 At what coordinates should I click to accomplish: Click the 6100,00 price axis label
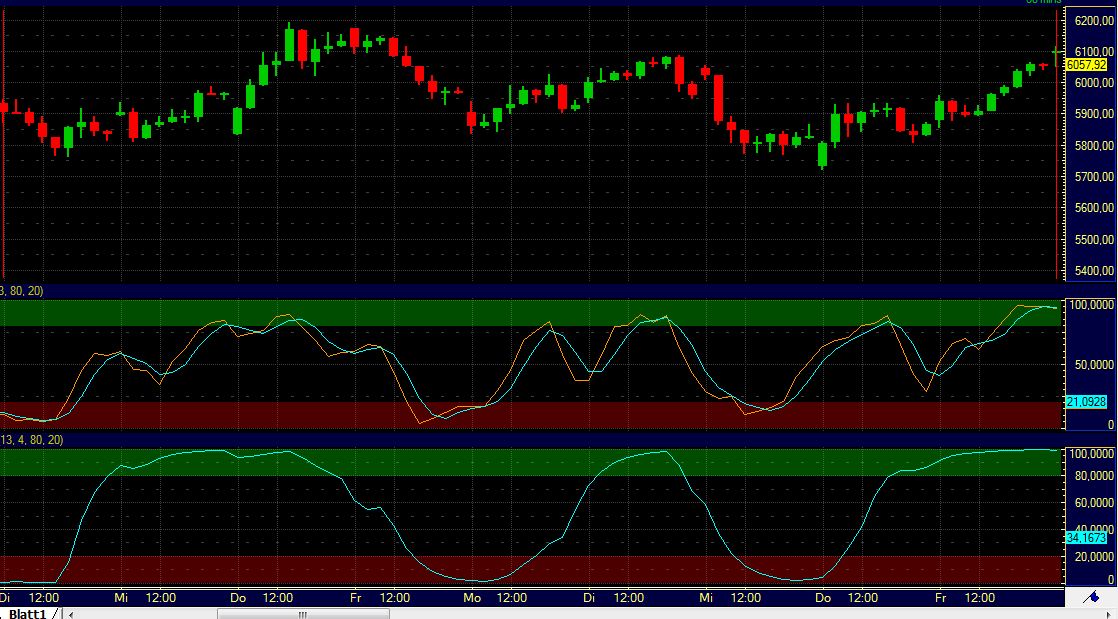point(1093,51)
